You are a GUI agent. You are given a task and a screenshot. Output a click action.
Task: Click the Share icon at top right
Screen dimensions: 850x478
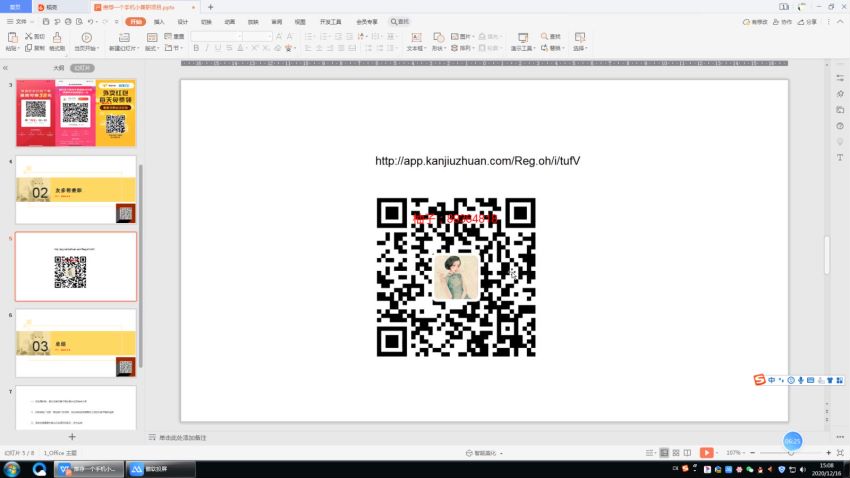pyautogui.click(x=801, y=22)
